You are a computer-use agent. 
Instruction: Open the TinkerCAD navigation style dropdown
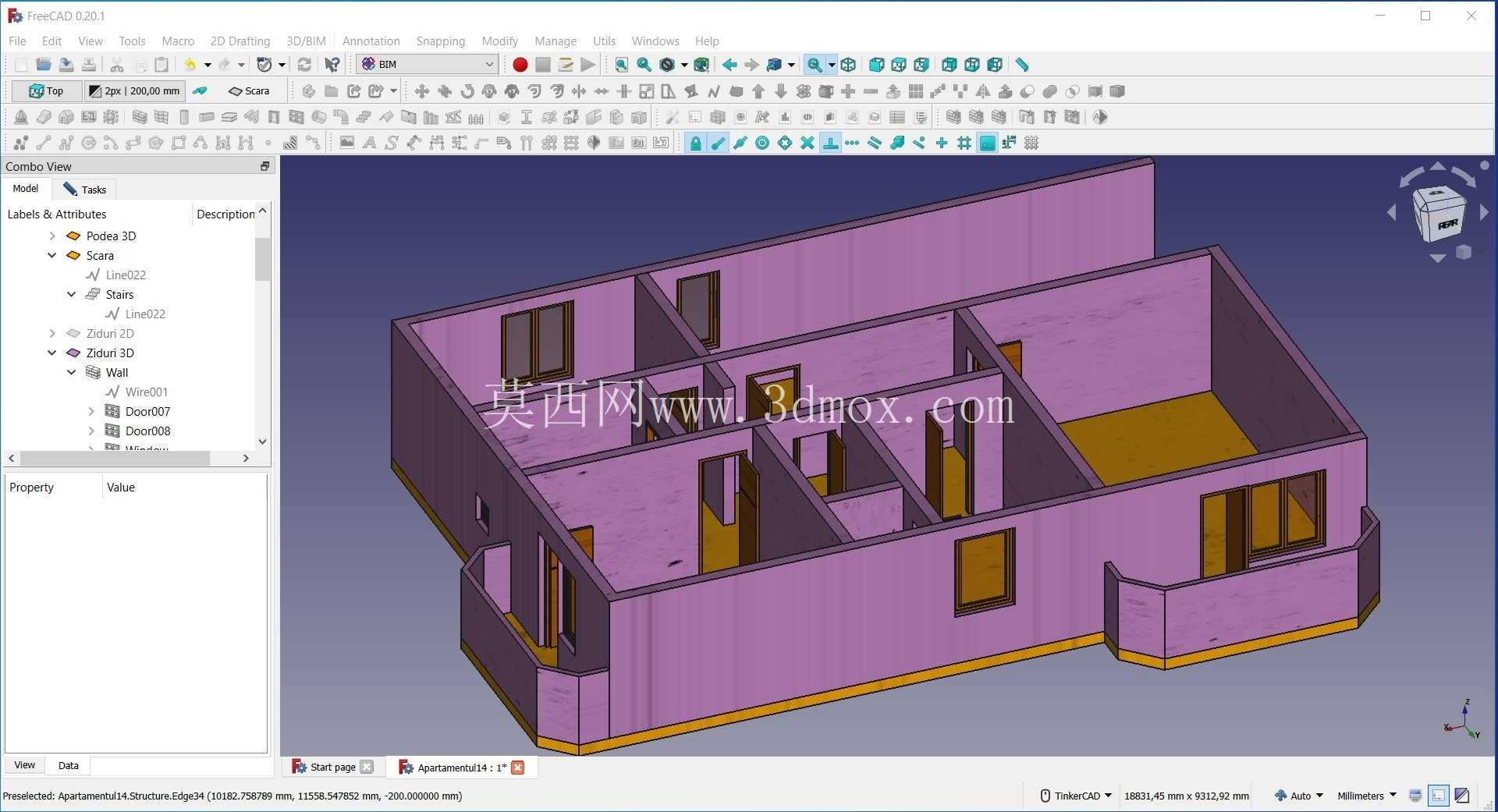click(x=1076, y=796)
